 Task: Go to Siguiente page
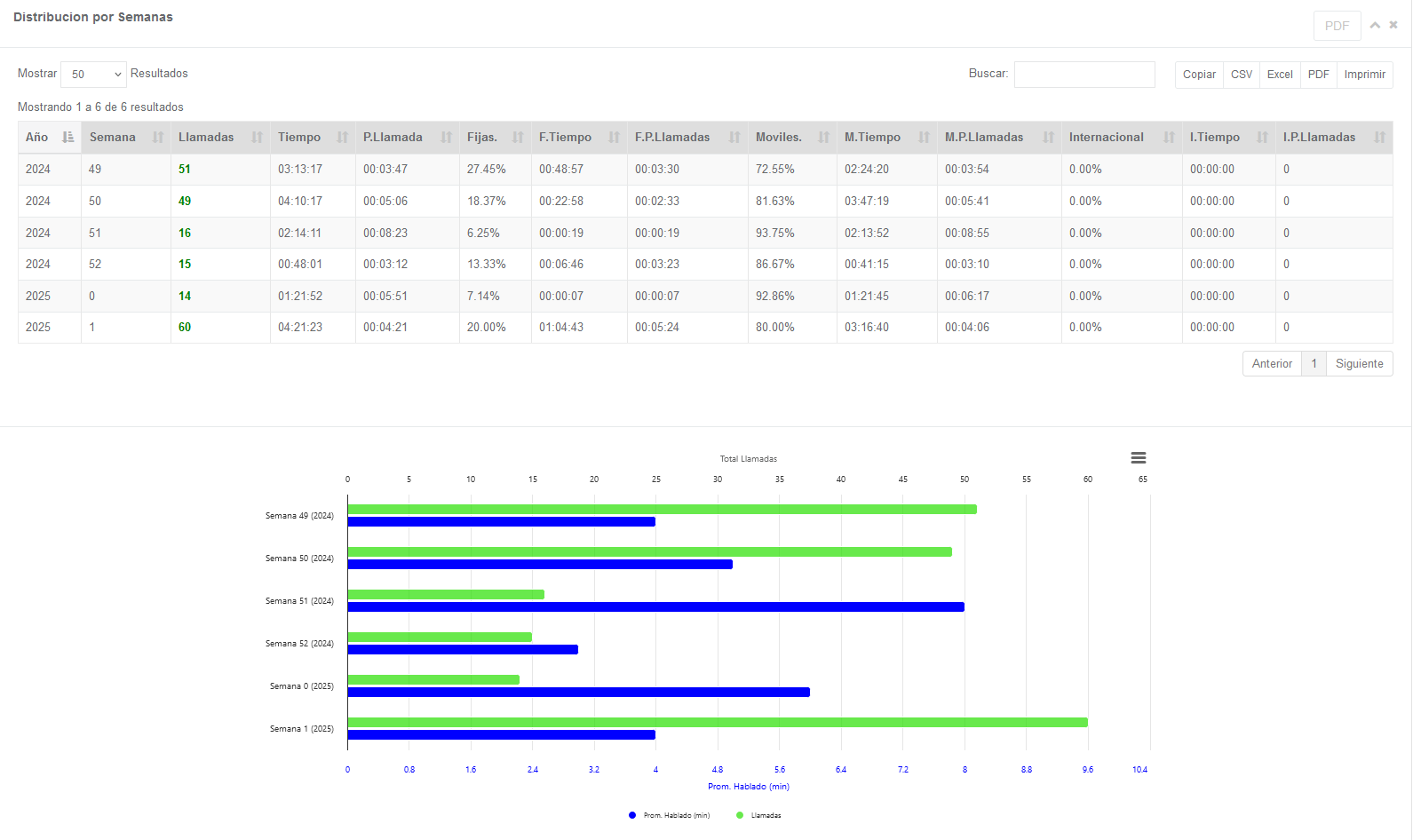1359,364
